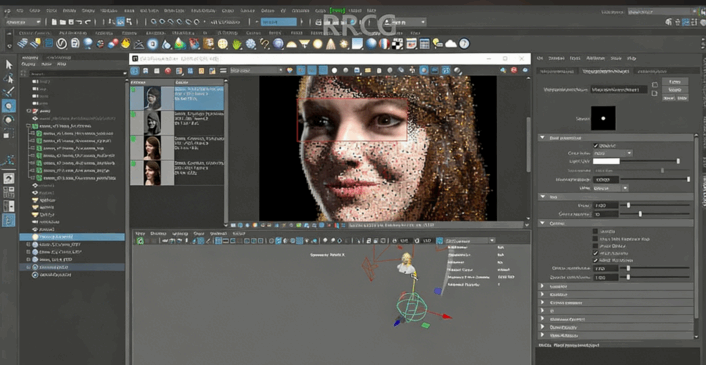
Task: Click the funnel-shaped inverted triangle shelf icon
Action: [305, 43]
